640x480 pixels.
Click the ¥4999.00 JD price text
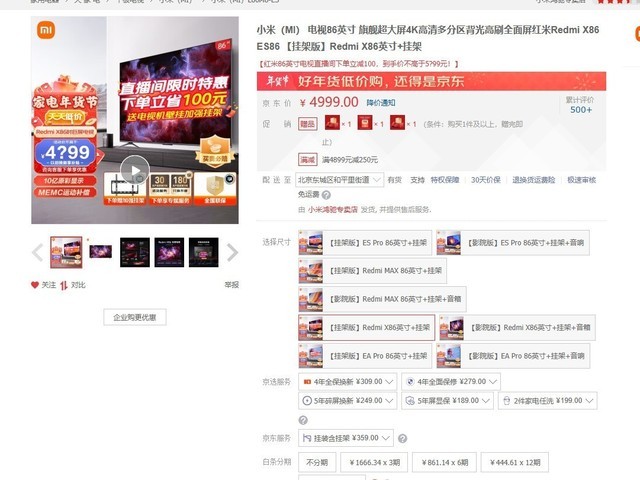point(329,102)
